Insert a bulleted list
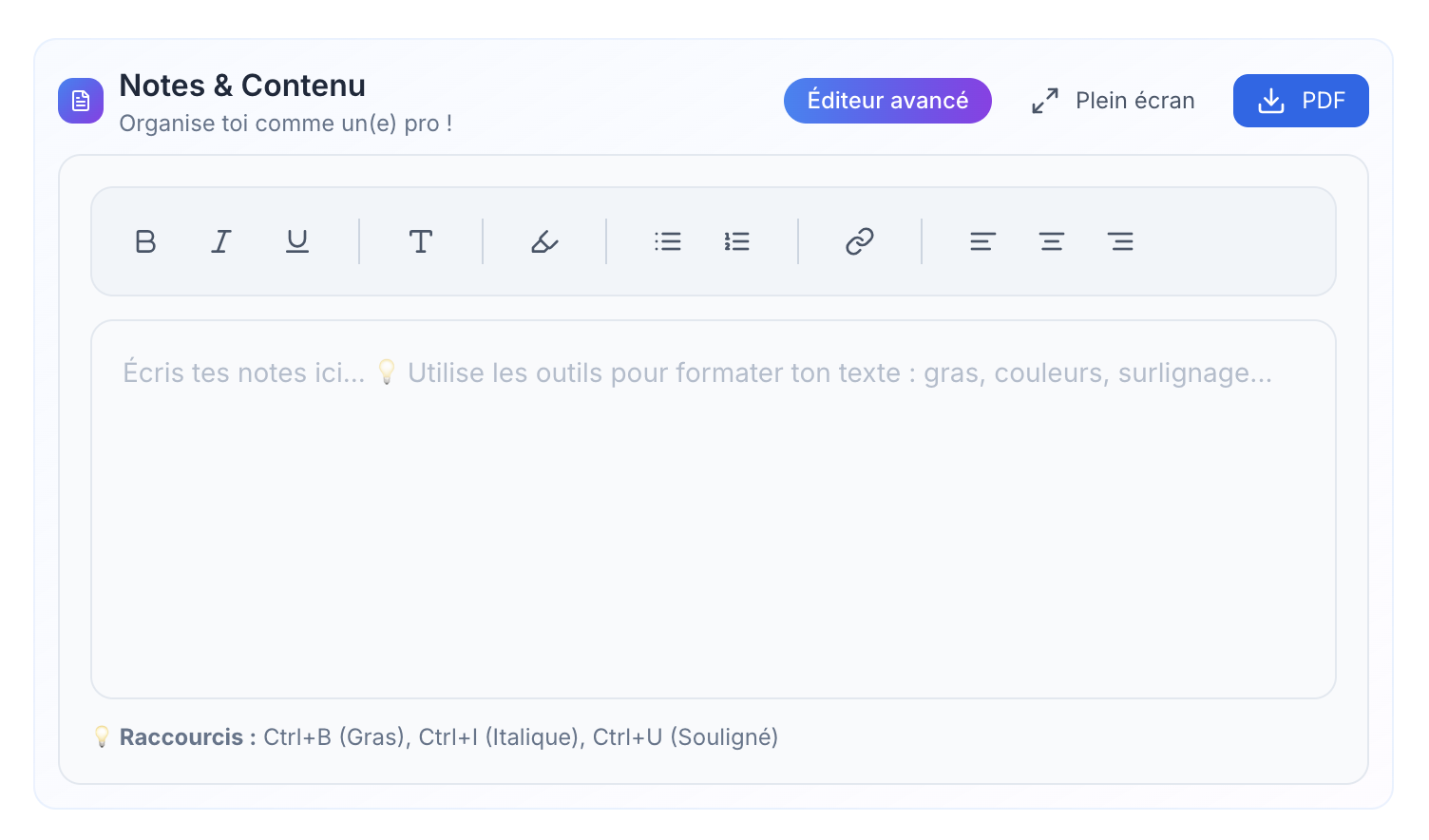1429x840 pixels. pyautogui.click(x=668, y=241)
